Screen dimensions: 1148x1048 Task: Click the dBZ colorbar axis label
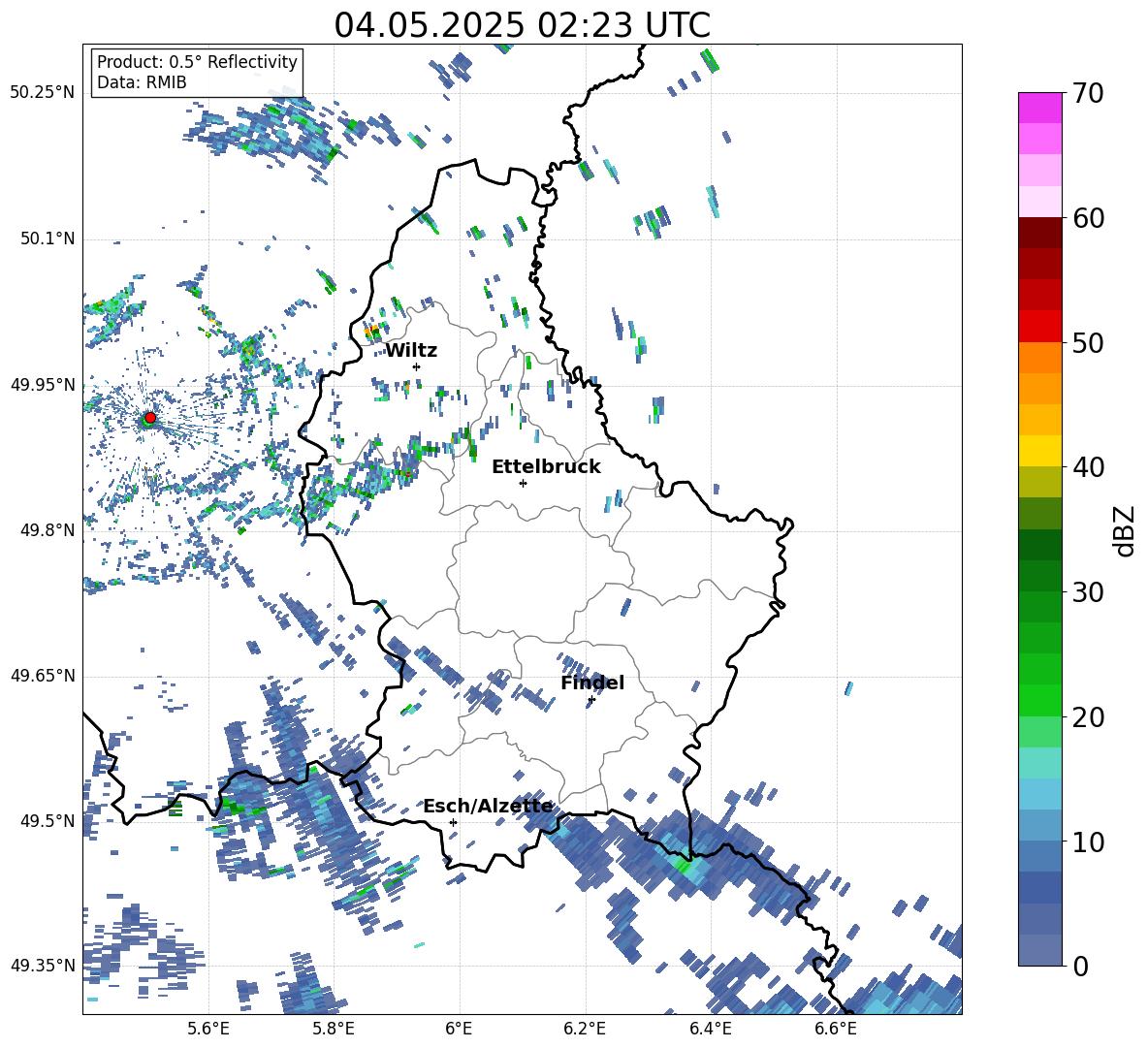point(1126,530)
